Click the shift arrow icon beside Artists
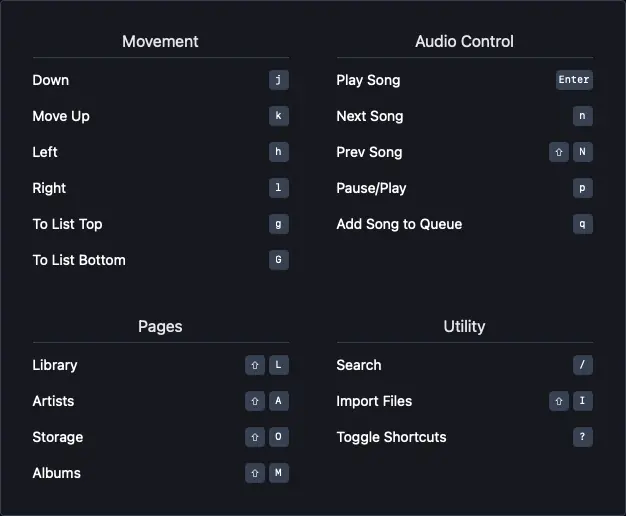The width and height of the screenshot is (626, 516). click(255, 401)
